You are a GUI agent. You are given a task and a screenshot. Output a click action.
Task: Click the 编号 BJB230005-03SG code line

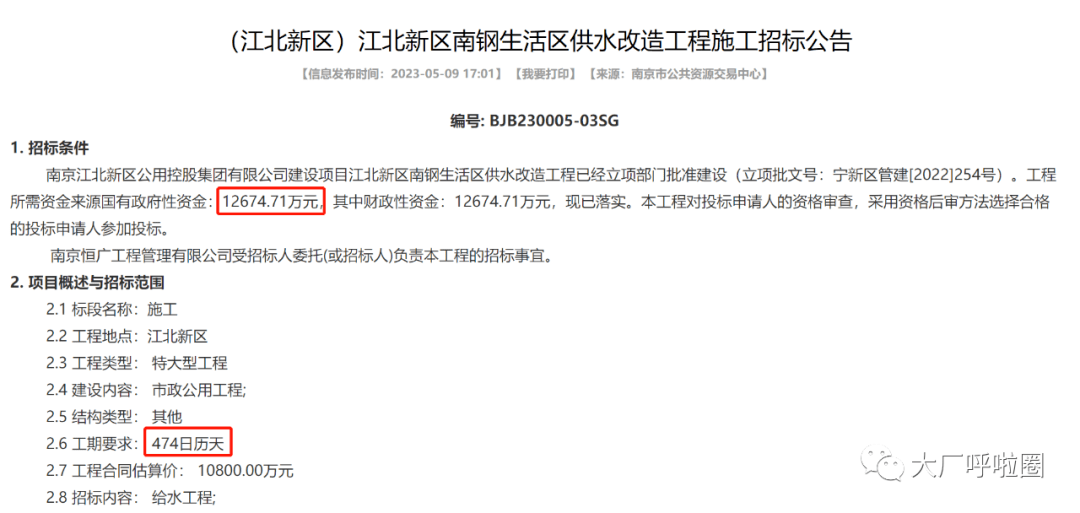pyautogui.click(x=535, y=122)
